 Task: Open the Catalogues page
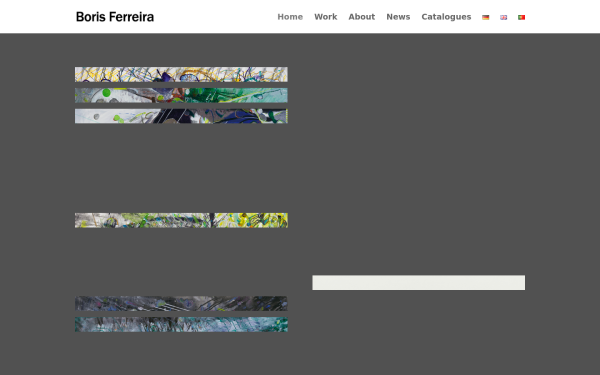[446, 17]
